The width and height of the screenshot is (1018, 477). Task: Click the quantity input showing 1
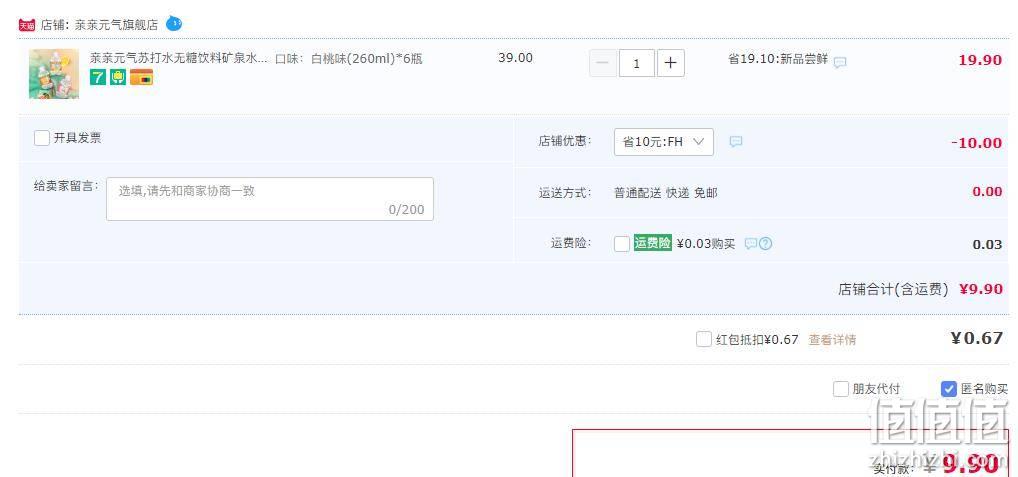(x=636, y=63)
